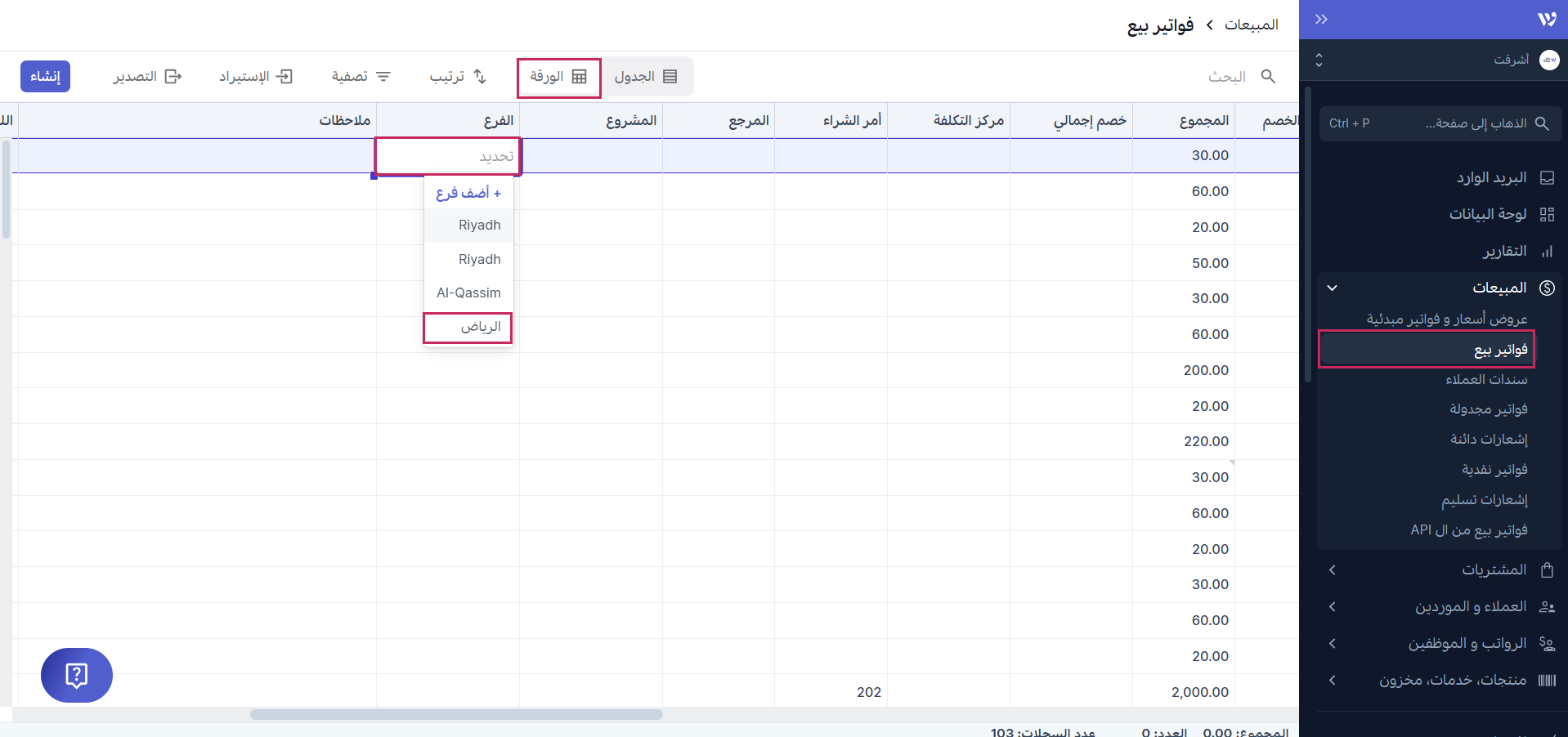Open التقارير using the chart icon
Viewport: 1568px width, 737px height.
pyautogui.click(x=1548, y=251)
